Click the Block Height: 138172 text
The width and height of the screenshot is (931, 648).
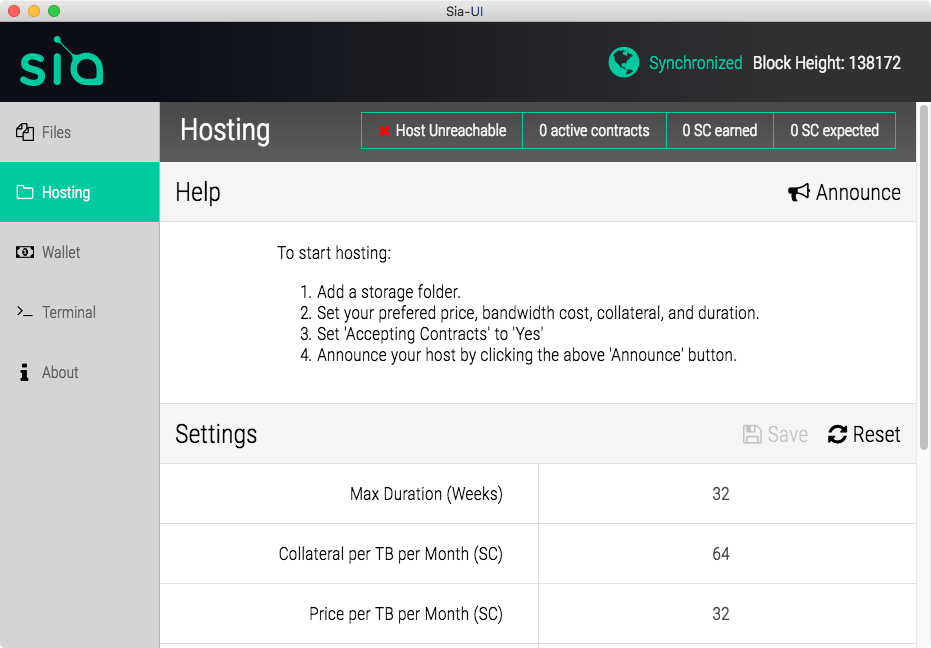pyautogui.click(x=826, y=62)
